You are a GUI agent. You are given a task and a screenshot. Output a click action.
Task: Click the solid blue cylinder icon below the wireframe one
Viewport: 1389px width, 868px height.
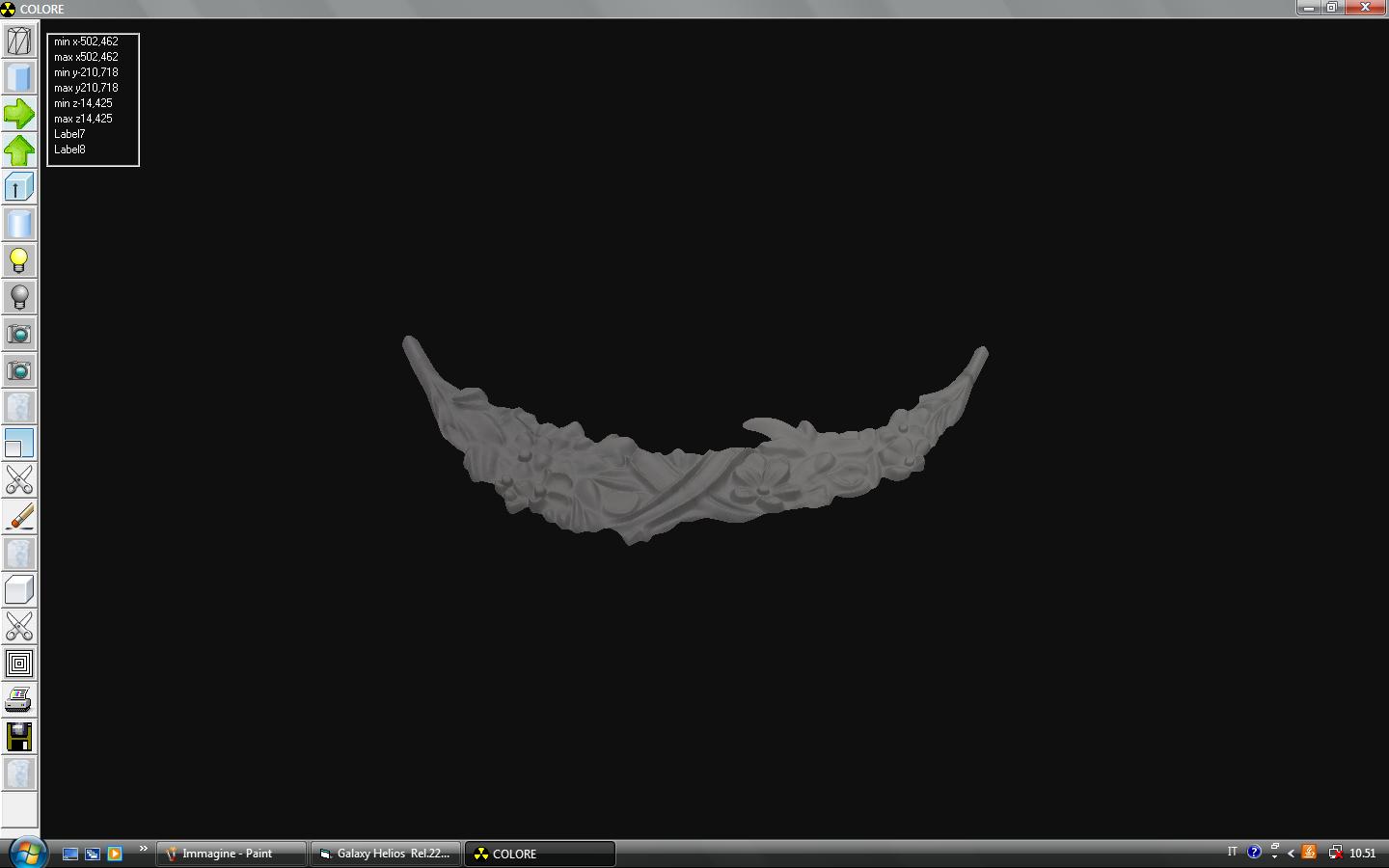coord(19,77)
